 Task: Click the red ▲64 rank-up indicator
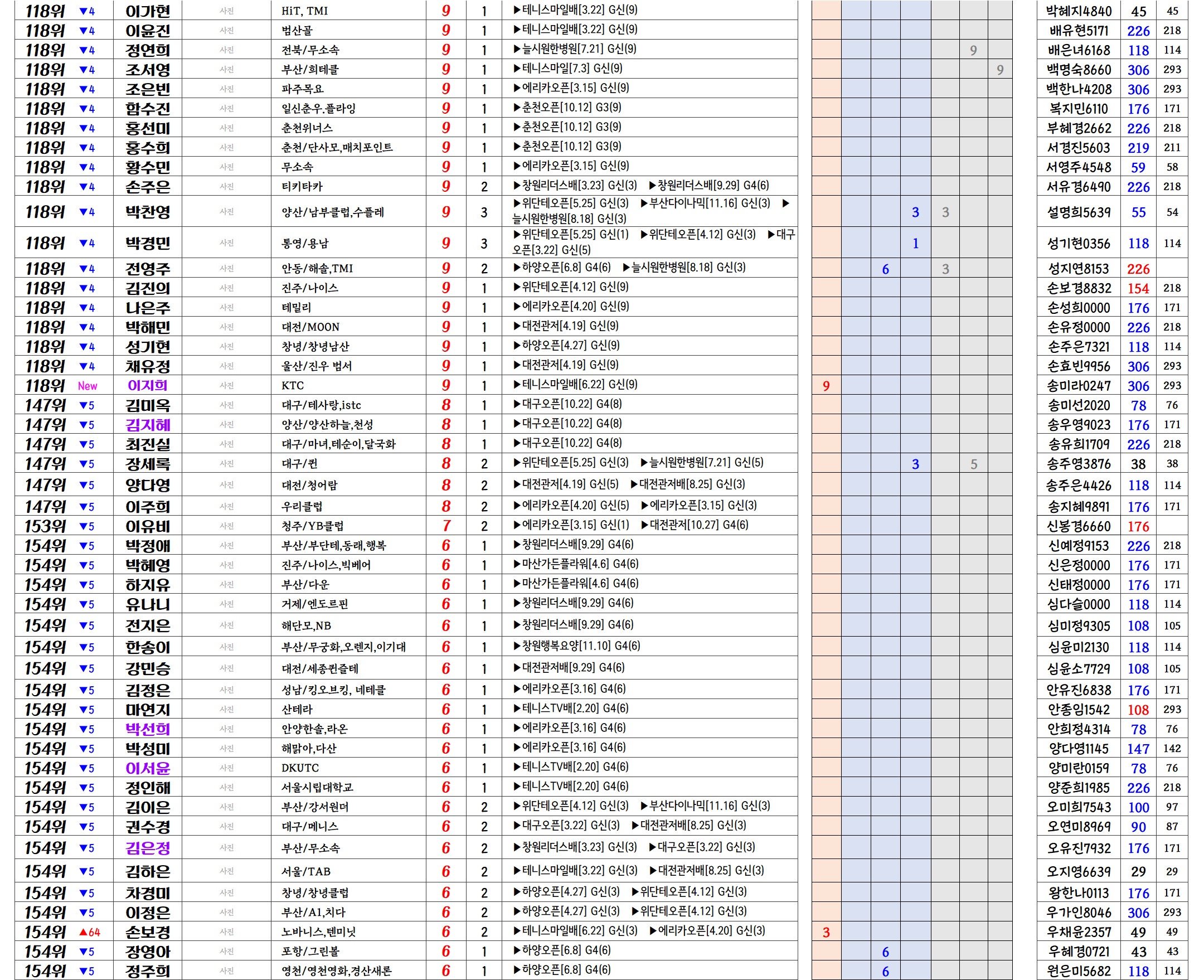click(89, 932)
